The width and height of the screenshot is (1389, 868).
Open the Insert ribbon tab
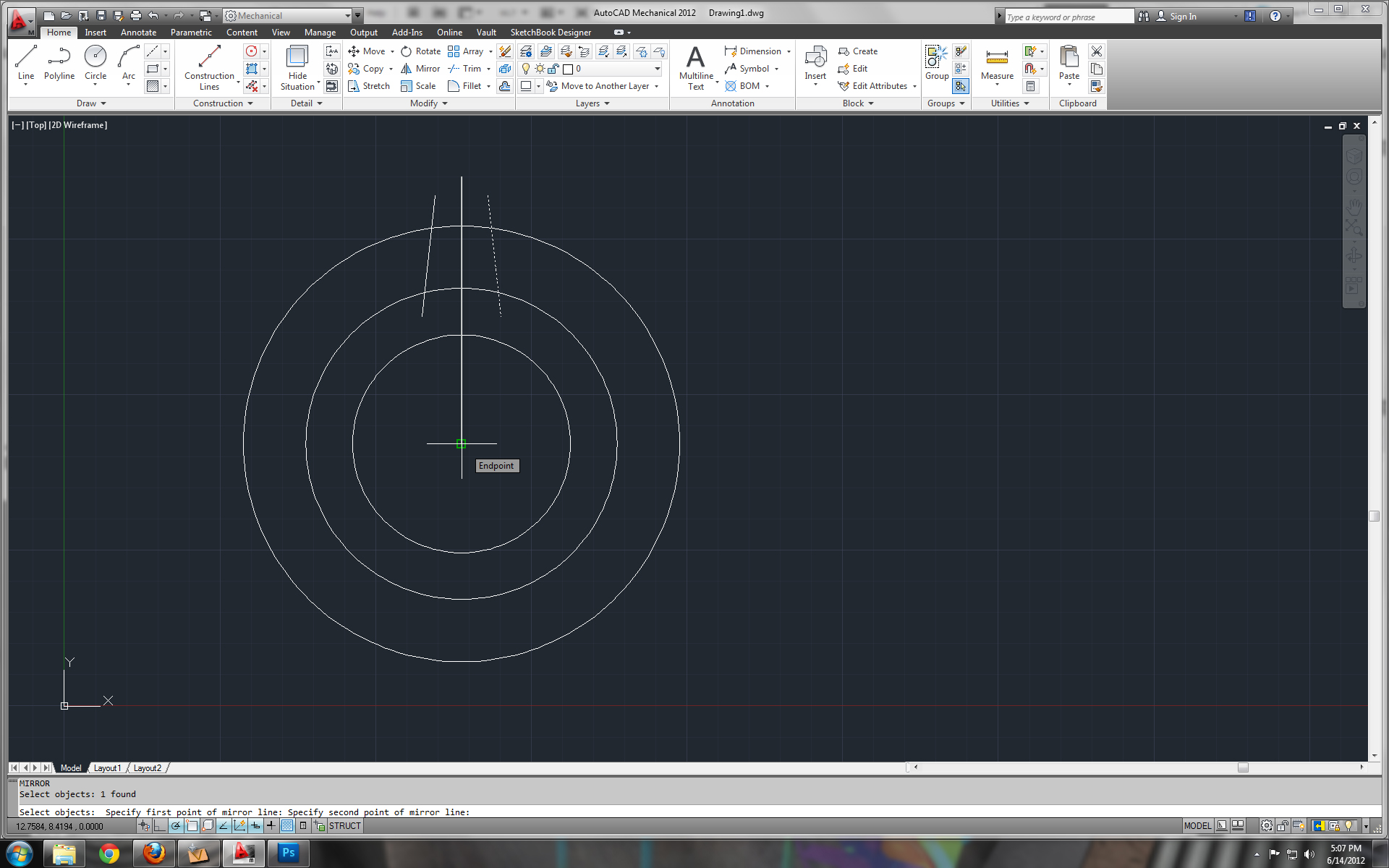(x=95, y=33)
